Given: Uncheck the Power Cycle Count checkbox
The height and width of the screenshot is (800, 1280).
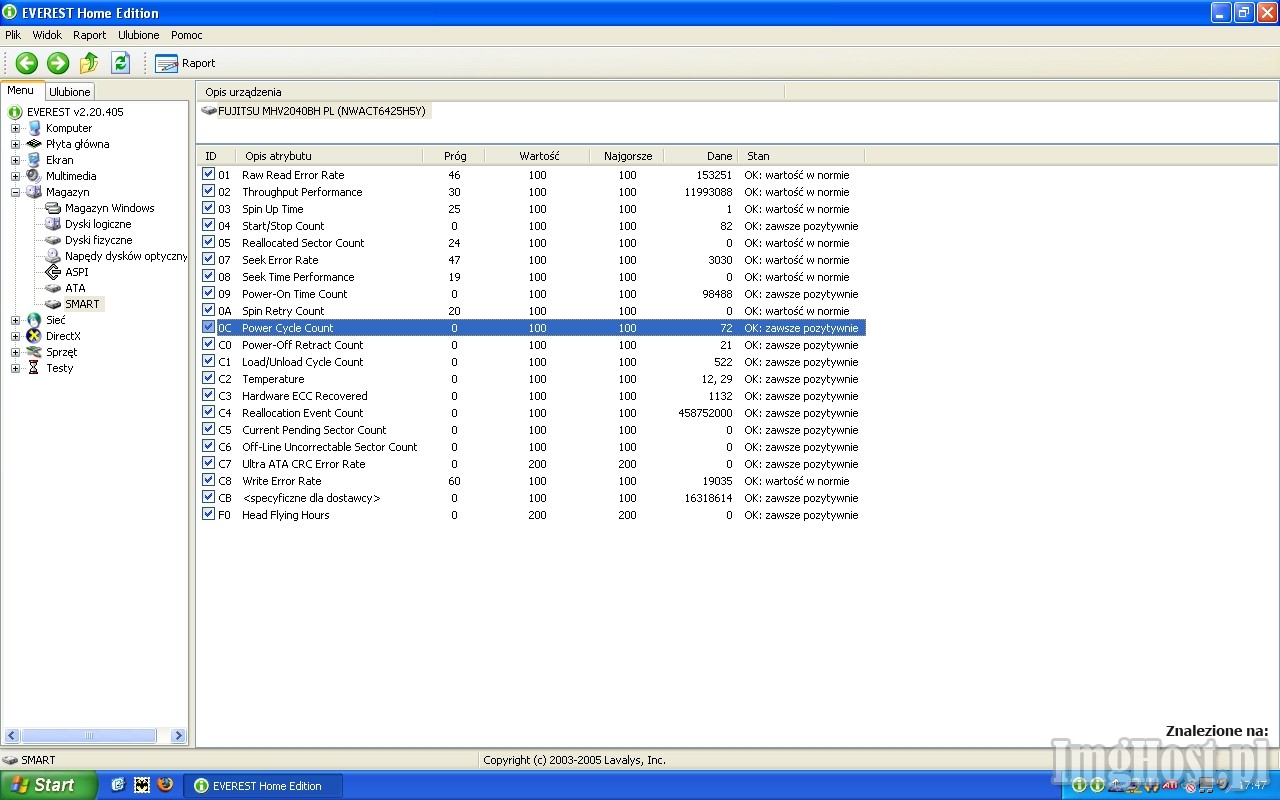Looking at the screenshot, I should point(208,327).
